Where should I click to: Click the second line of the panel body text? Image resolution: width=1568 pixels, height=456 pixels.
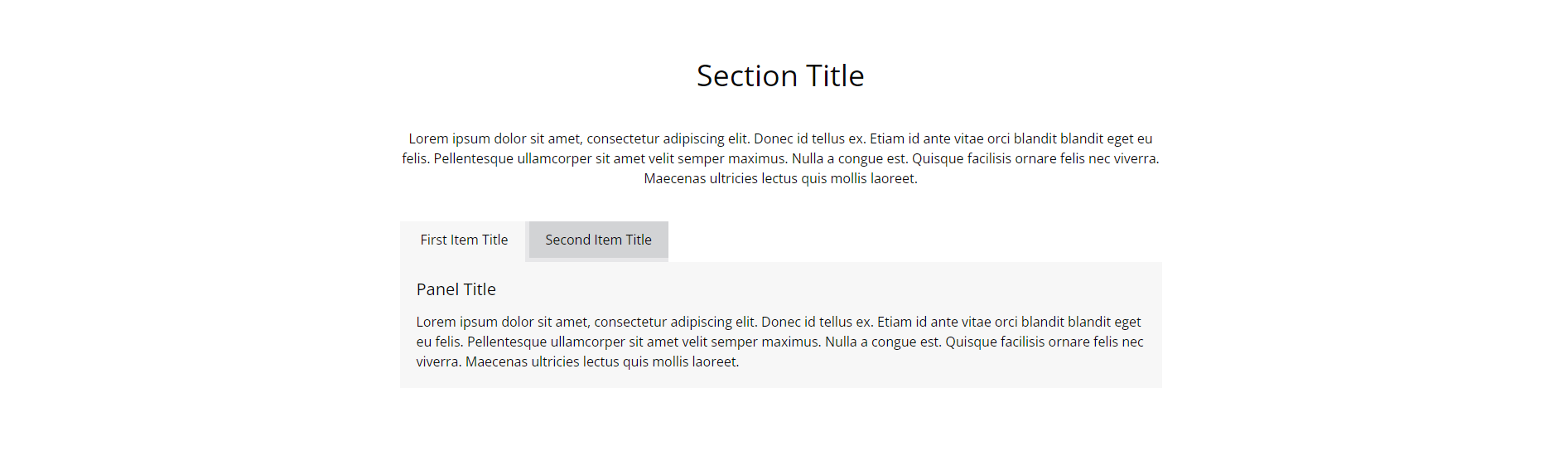(x=779, y=342)
